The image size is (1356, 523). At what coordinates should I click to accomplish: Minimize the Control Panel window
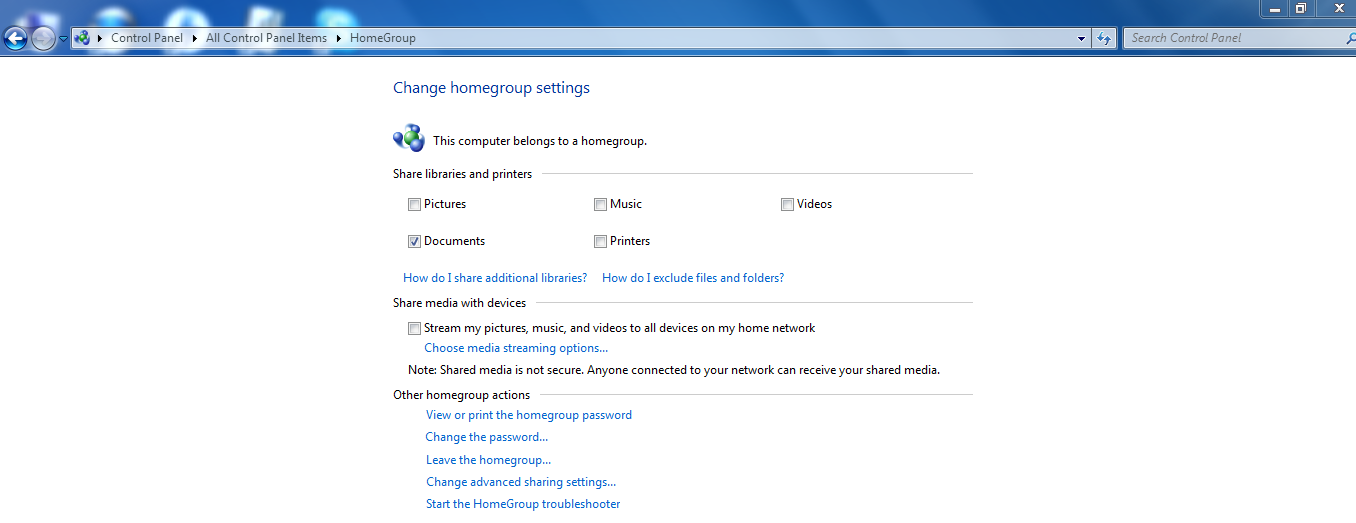[x=1275, y=8]
